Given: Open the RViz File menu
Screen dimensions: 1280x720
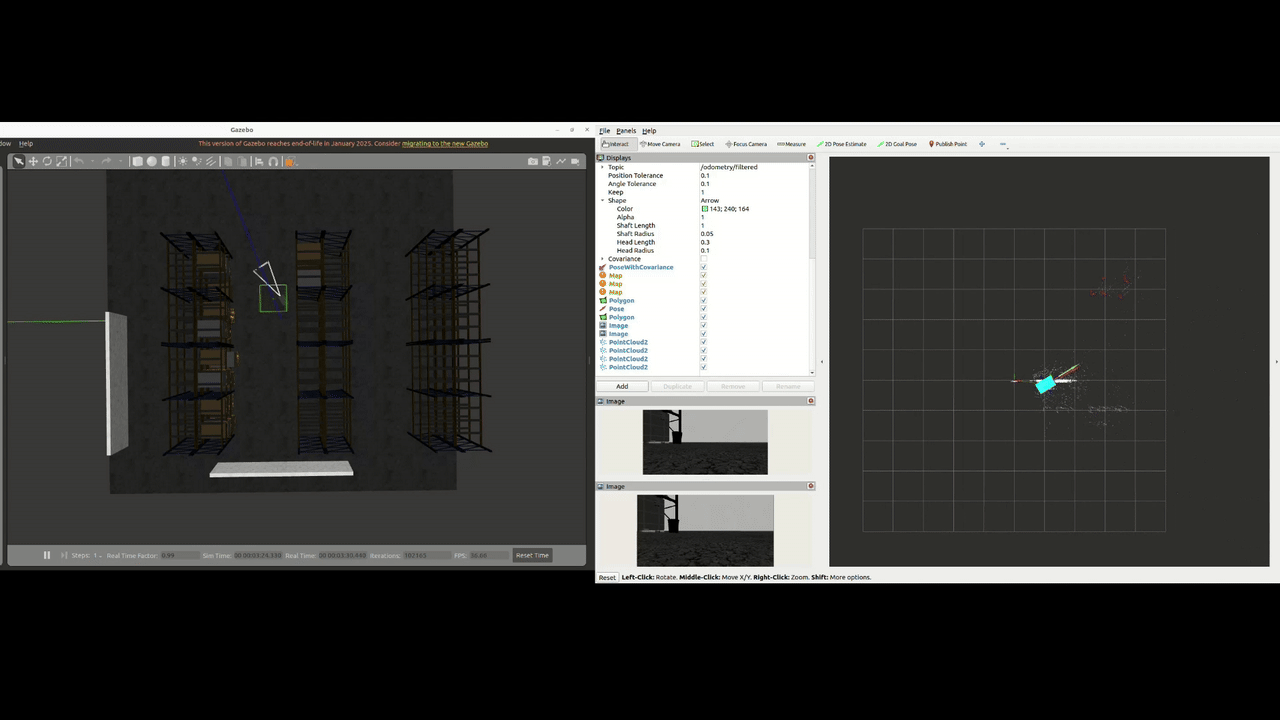Looking at the screenshot, I should pos(604,131).
